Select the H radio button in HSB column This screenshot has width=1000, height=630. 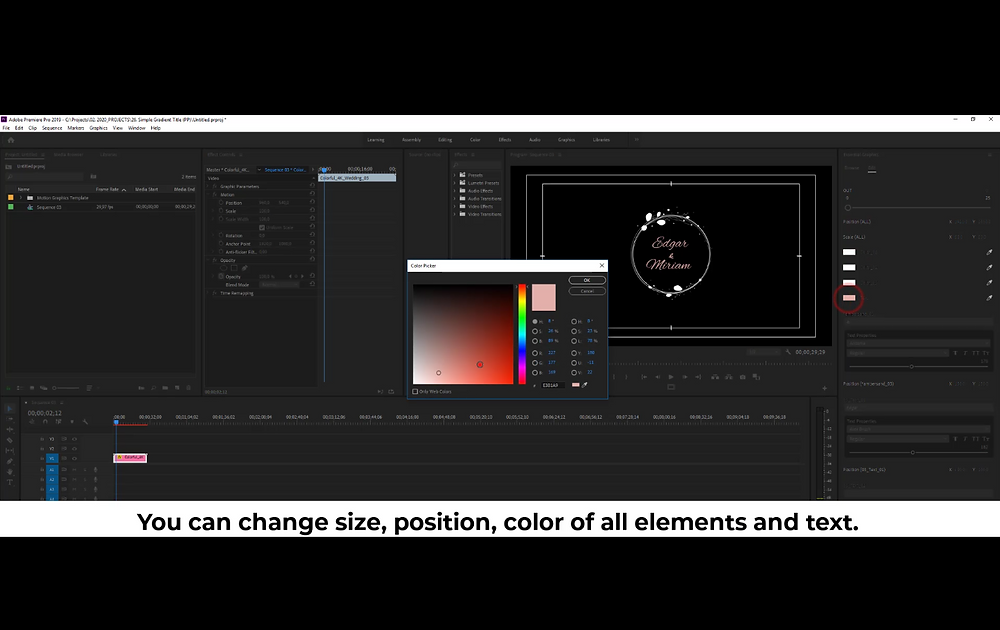[534, 321]
